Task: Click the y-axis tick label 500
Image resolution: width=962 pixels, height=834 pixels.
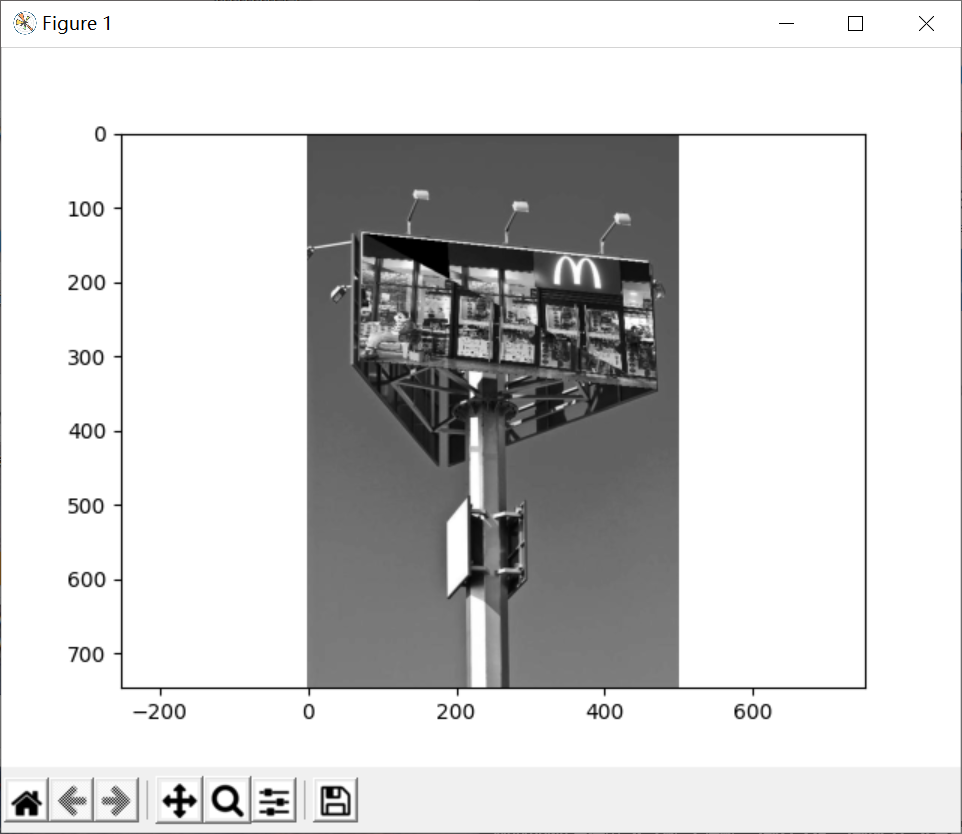Action: 87,506
